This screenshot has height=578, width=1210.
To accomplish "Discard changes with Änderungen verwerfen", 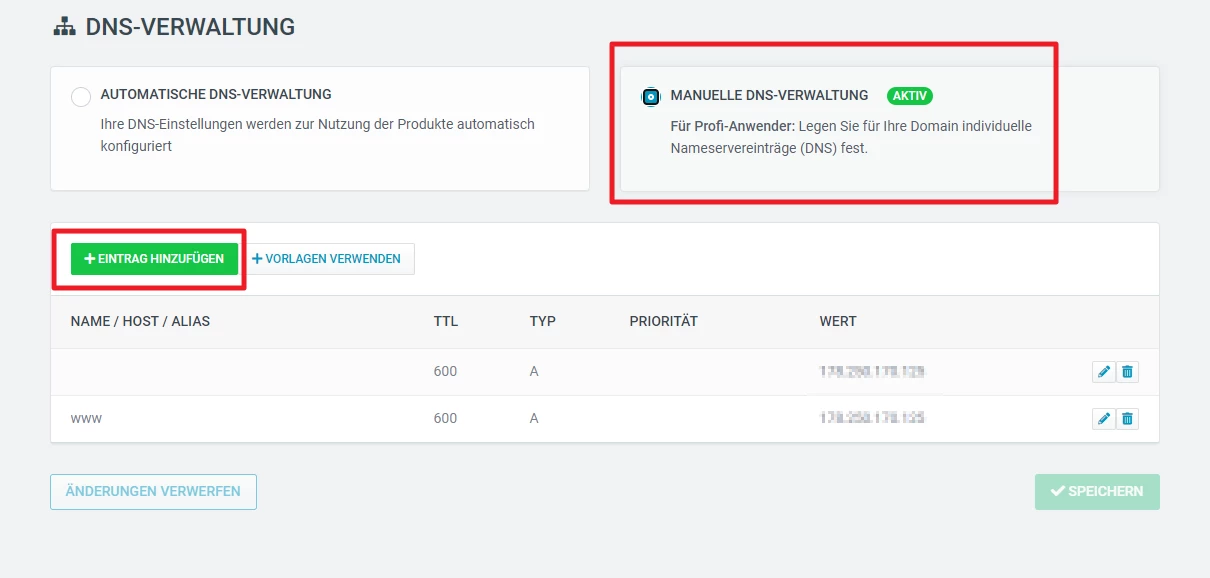I will [153, 492].
